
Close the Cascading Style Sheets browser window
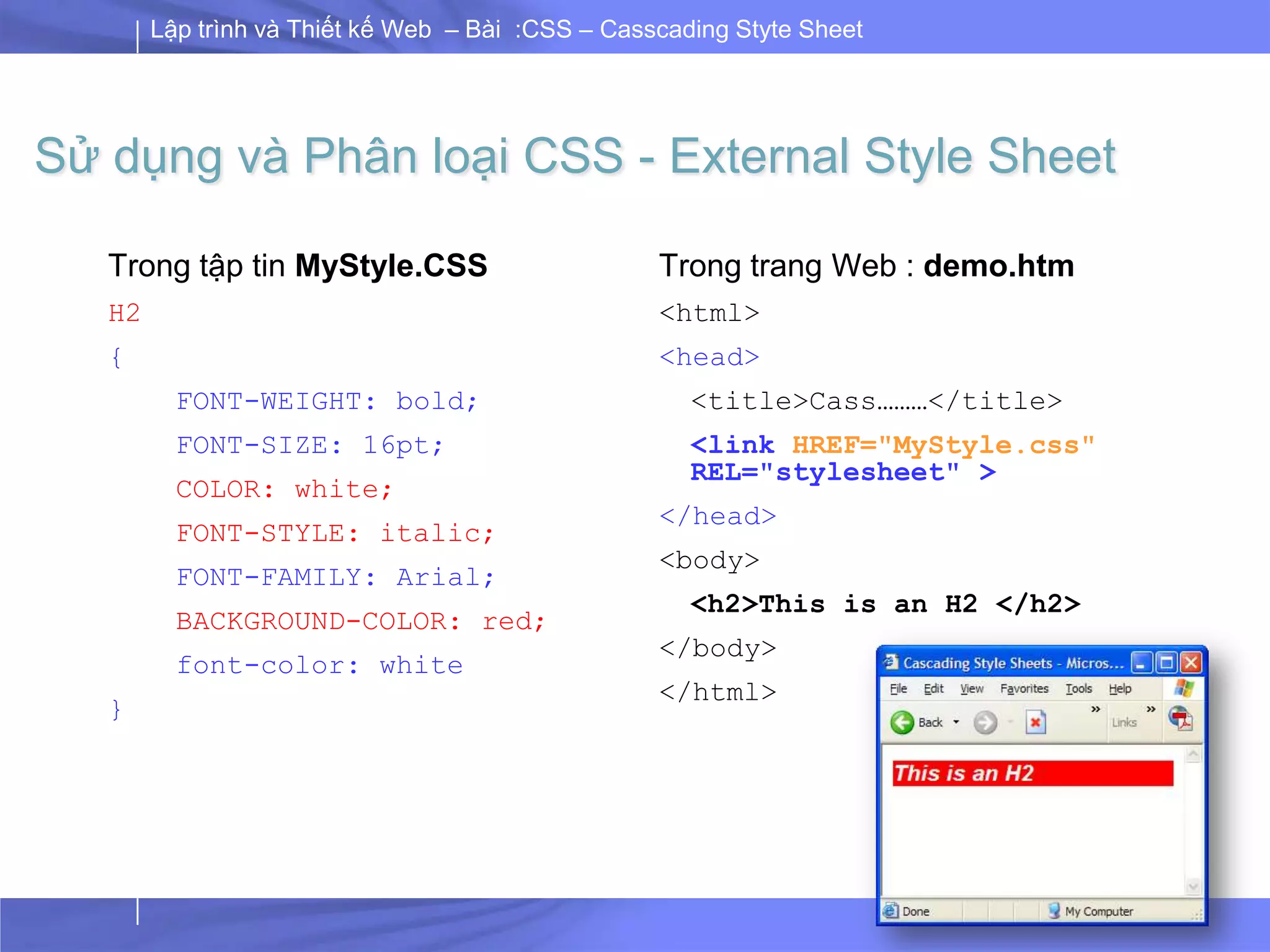tap(1191, 663)
